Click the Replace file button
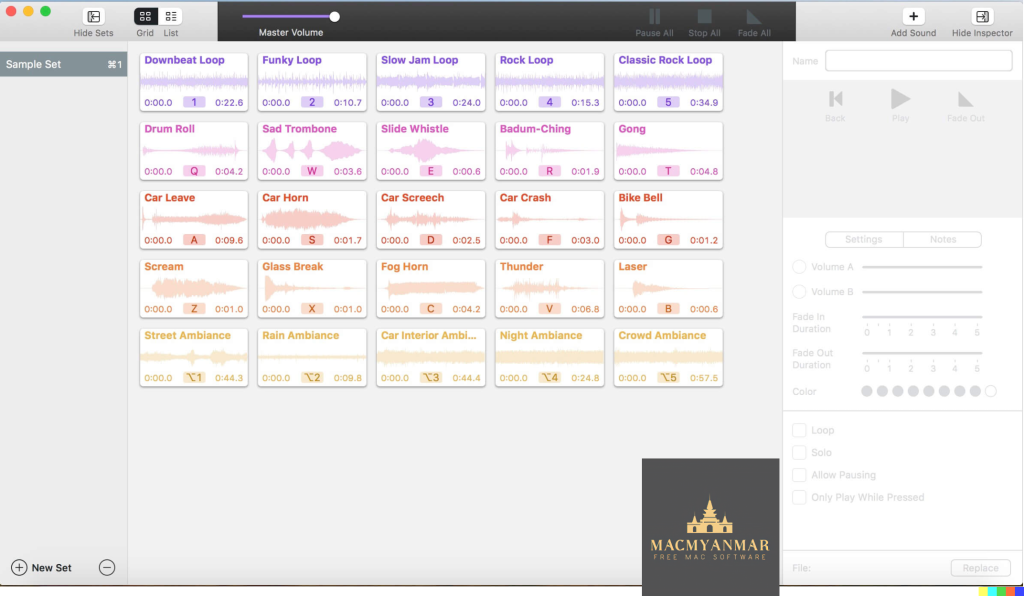This screenshot has width=1024, height=596. coord(980,568)
